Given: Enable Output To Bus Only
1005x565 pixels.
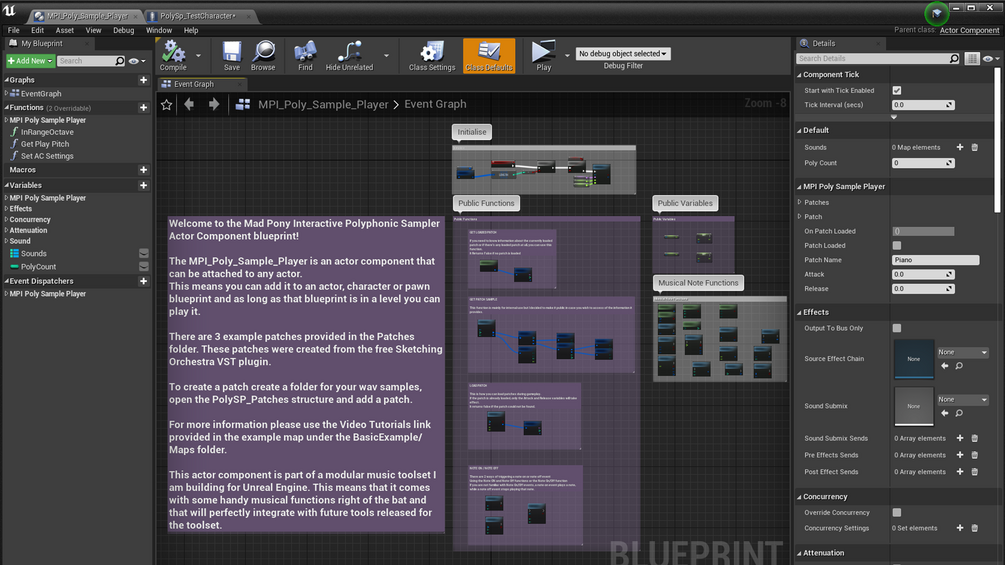Looking at the screenshot, I should click(897, 328).
